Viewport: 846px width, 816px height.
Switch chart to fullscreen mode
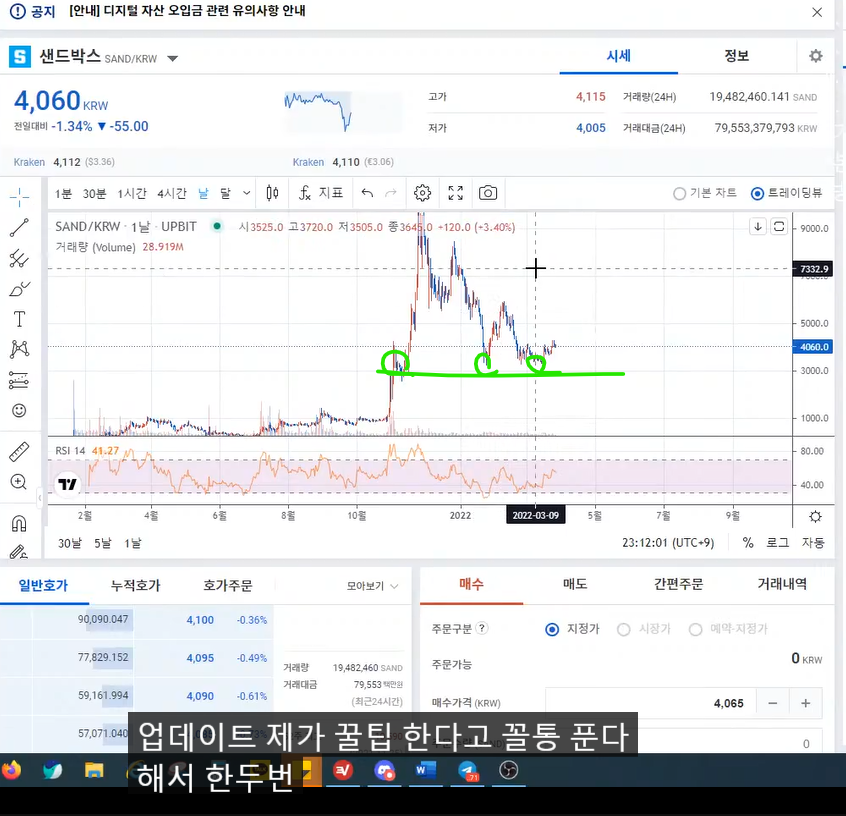(456, 193)
